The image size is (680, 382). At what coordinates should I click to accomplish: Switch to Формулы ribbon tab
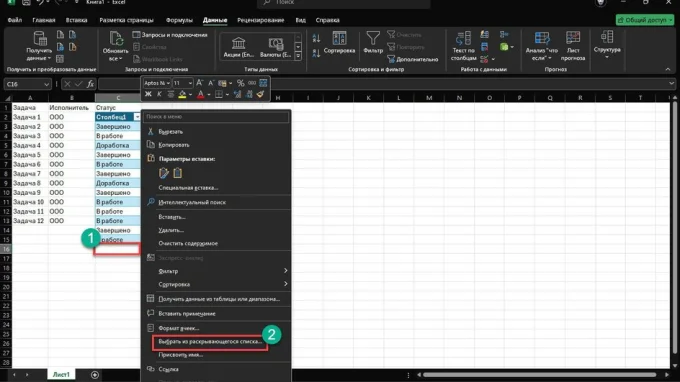(179, 20)
